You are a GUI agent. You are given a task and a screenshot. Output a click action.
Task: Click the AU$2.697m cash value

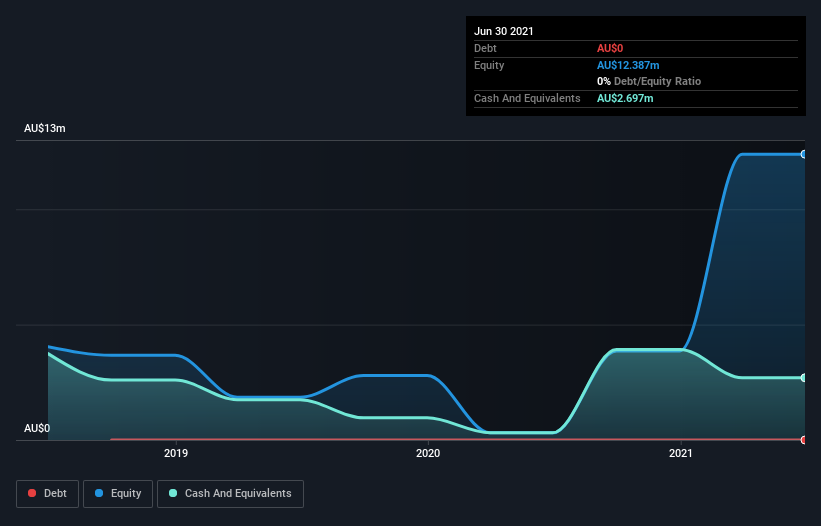point(625,98)
